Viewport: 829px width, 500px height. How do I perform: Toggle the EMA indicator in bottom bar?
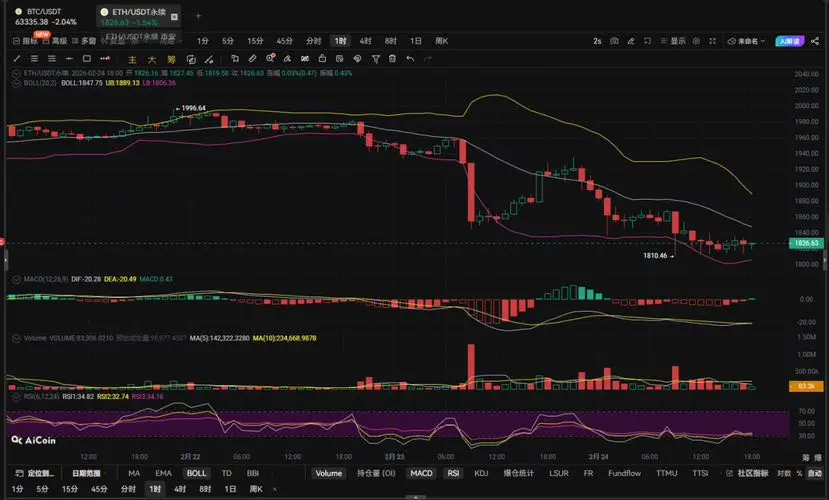pos(163,473)
